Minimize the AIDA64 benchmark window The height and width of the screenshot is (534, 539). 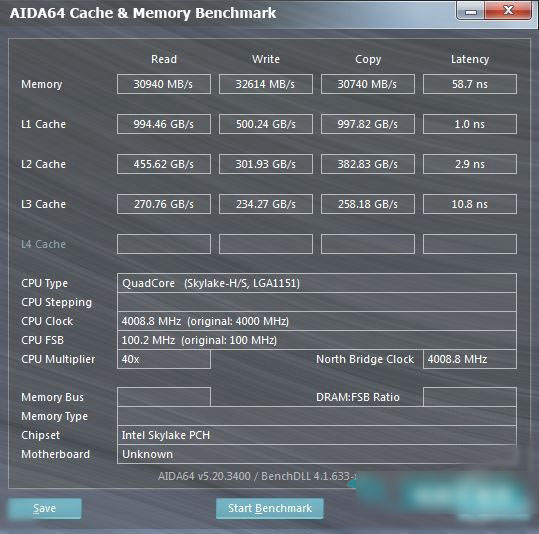point(470,11)
